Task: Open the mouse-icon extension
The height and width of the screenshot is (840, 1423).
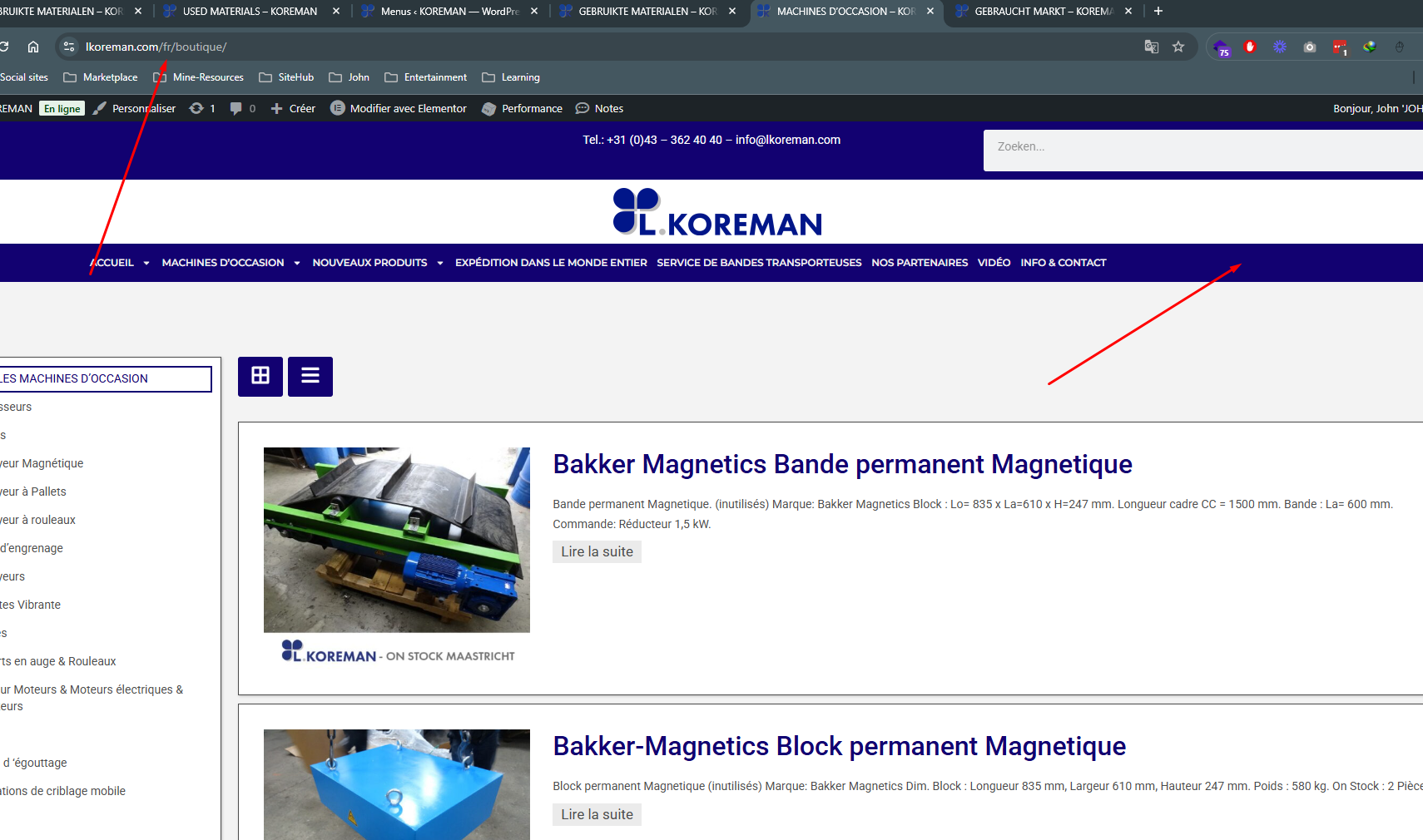Action: click(x=1400, y=47)
